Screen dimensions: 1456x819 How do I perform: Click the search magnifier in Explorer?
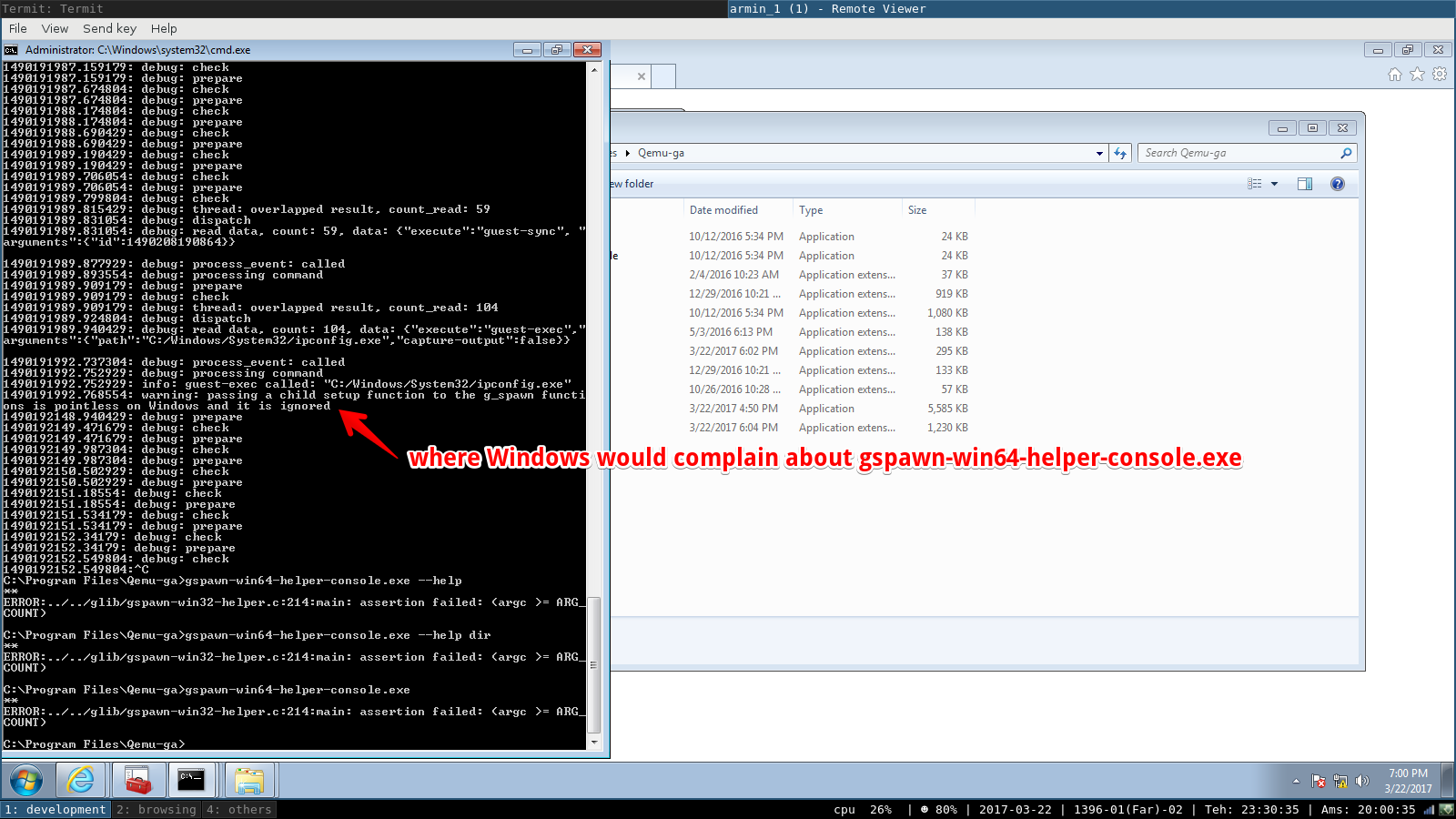point(1346,153)
